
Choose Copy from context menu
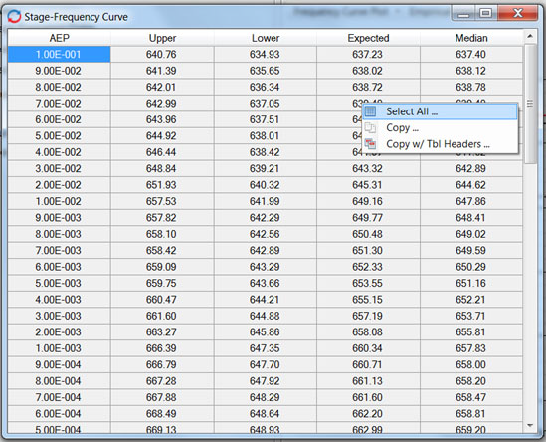click(x=439, y=128)
